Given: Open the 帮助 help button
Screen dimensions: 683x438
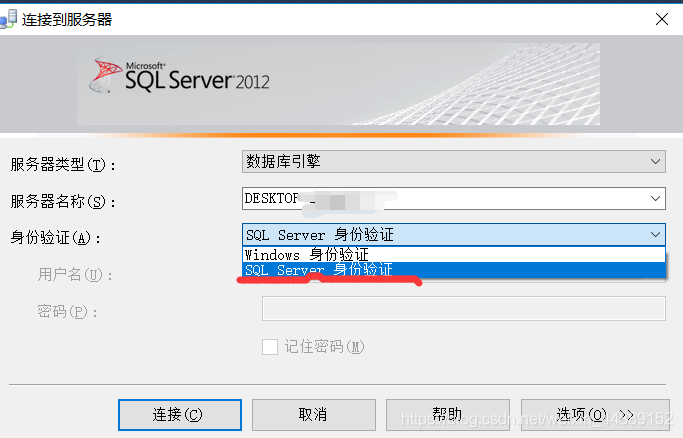Looking at the screenshot, I should click(448, 414).
